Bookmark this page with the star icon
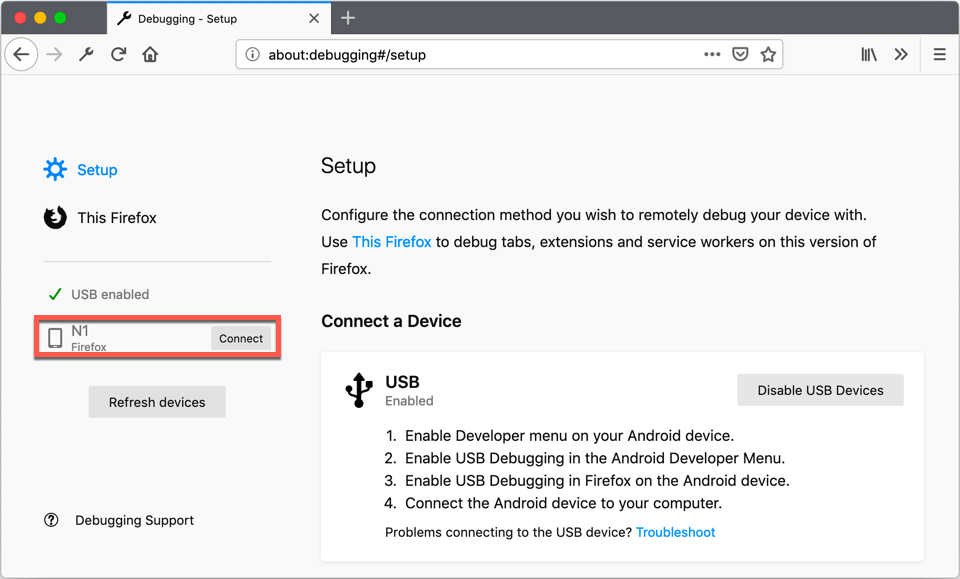The image size is (960, 579). click(x=768, y=53)
